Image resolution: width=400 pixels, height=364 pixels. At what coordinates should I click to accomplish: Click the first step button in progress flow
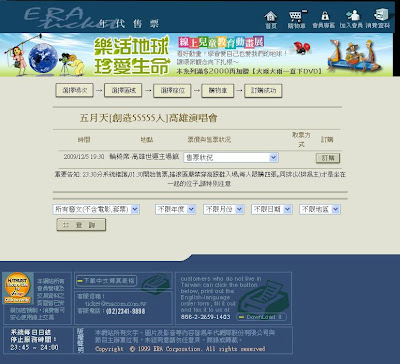[x=74, y=90]
